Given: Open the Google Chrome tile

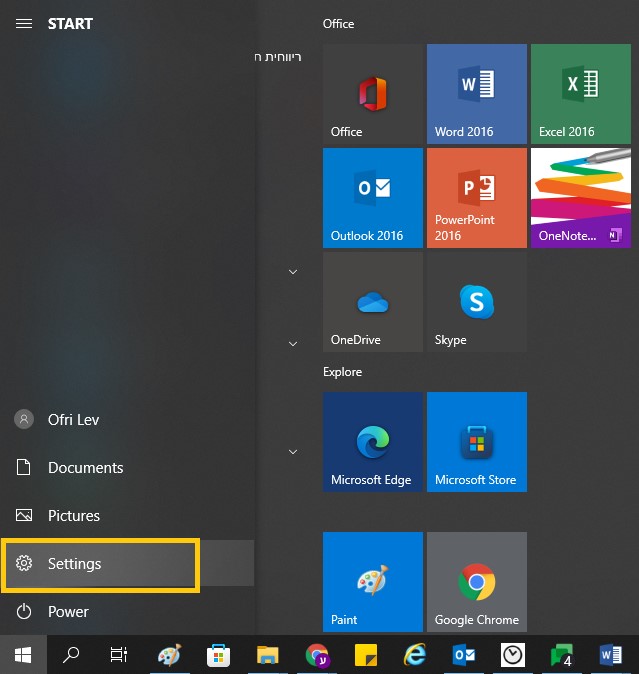Looking at the screenshot, I should tap(477, 582).
